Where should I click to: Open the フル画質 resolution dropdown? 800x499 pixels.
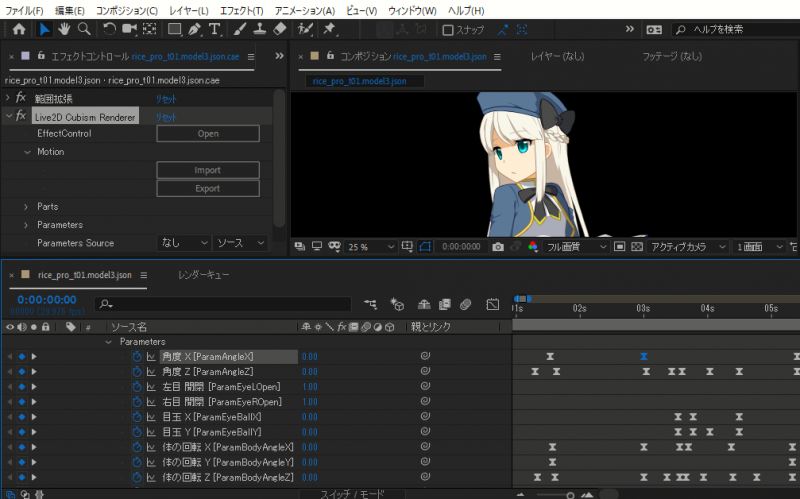point(576,246)
